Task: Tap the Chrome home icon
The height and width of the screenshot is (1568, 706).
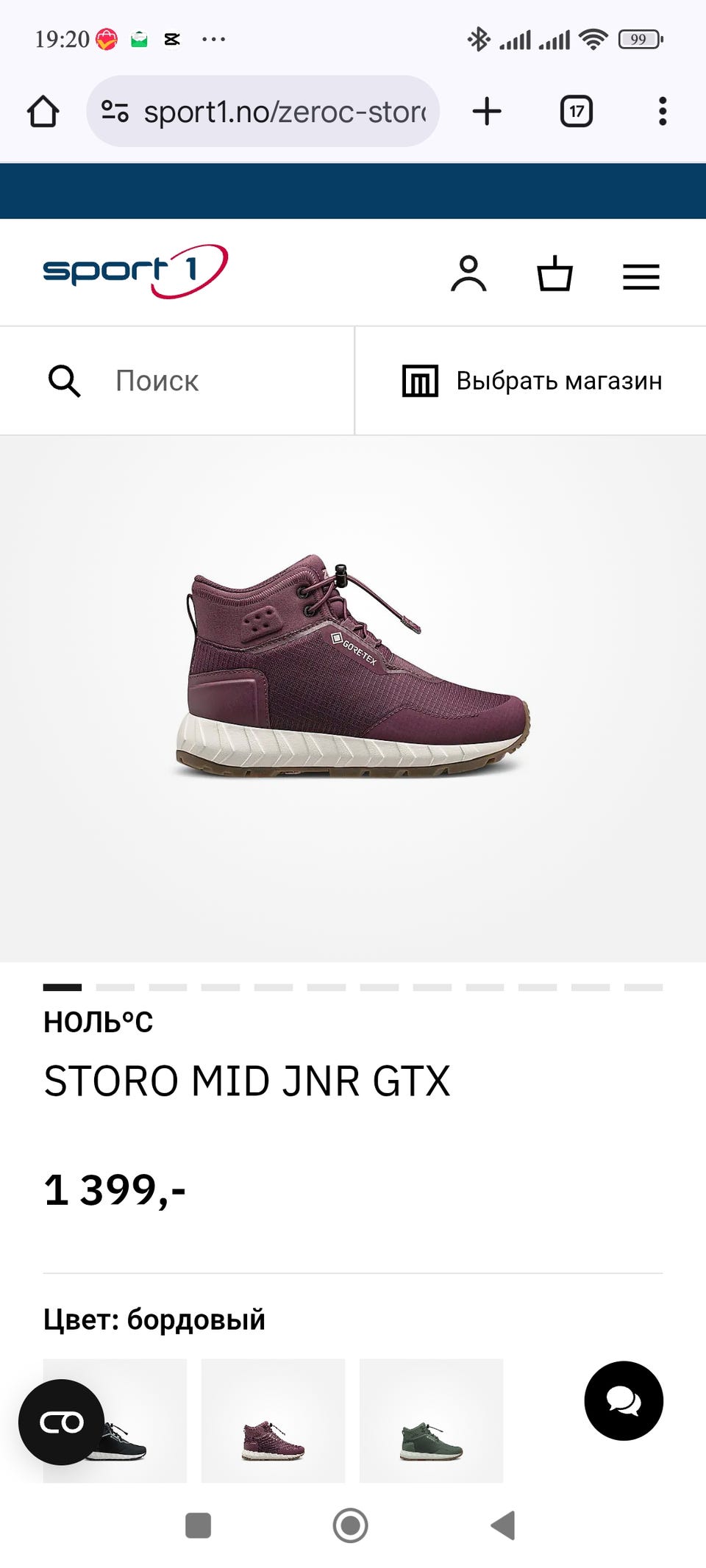Action: [x=43, y=112]
